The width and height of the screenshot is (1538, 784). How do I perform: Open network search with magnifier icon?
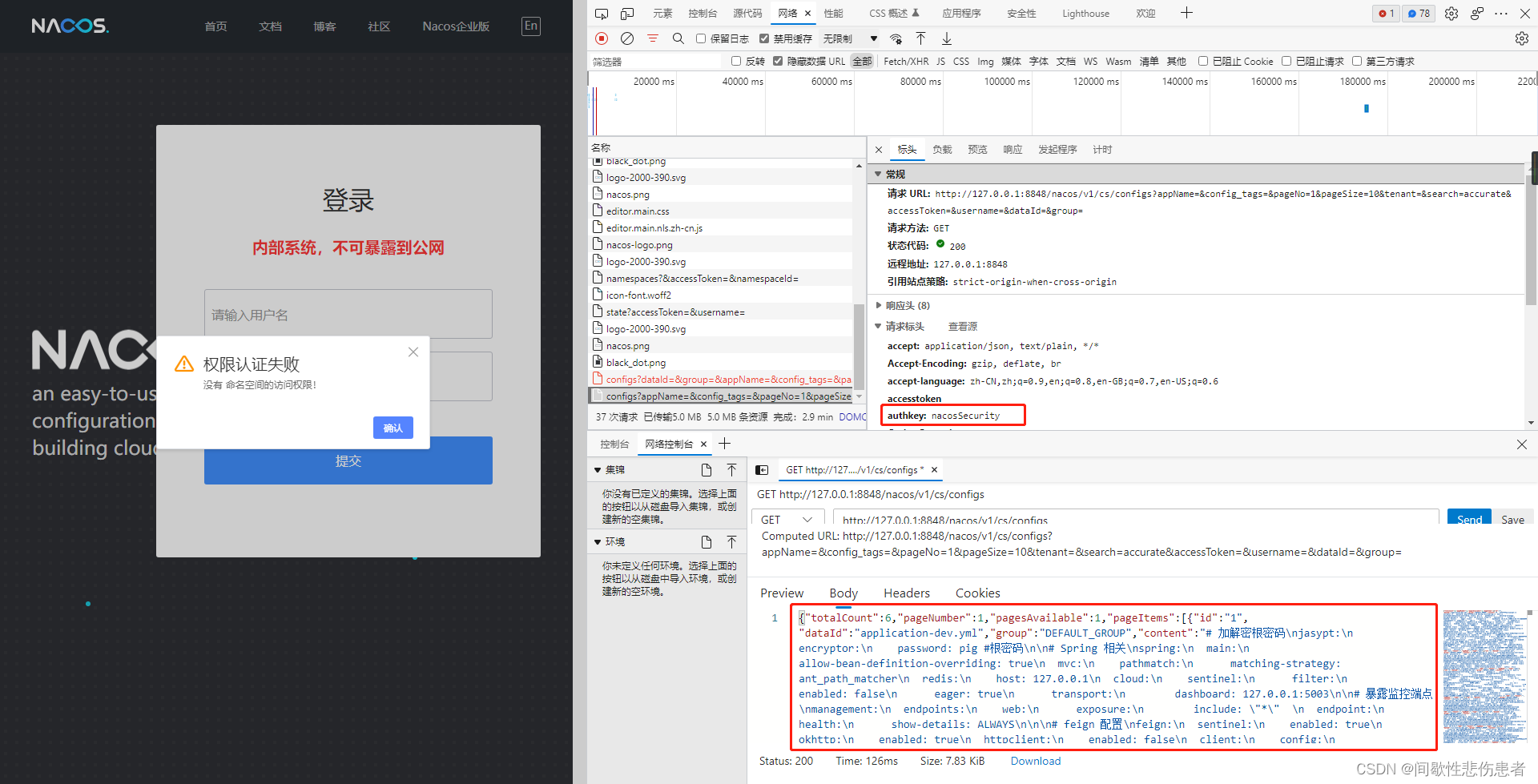point(678,38)
